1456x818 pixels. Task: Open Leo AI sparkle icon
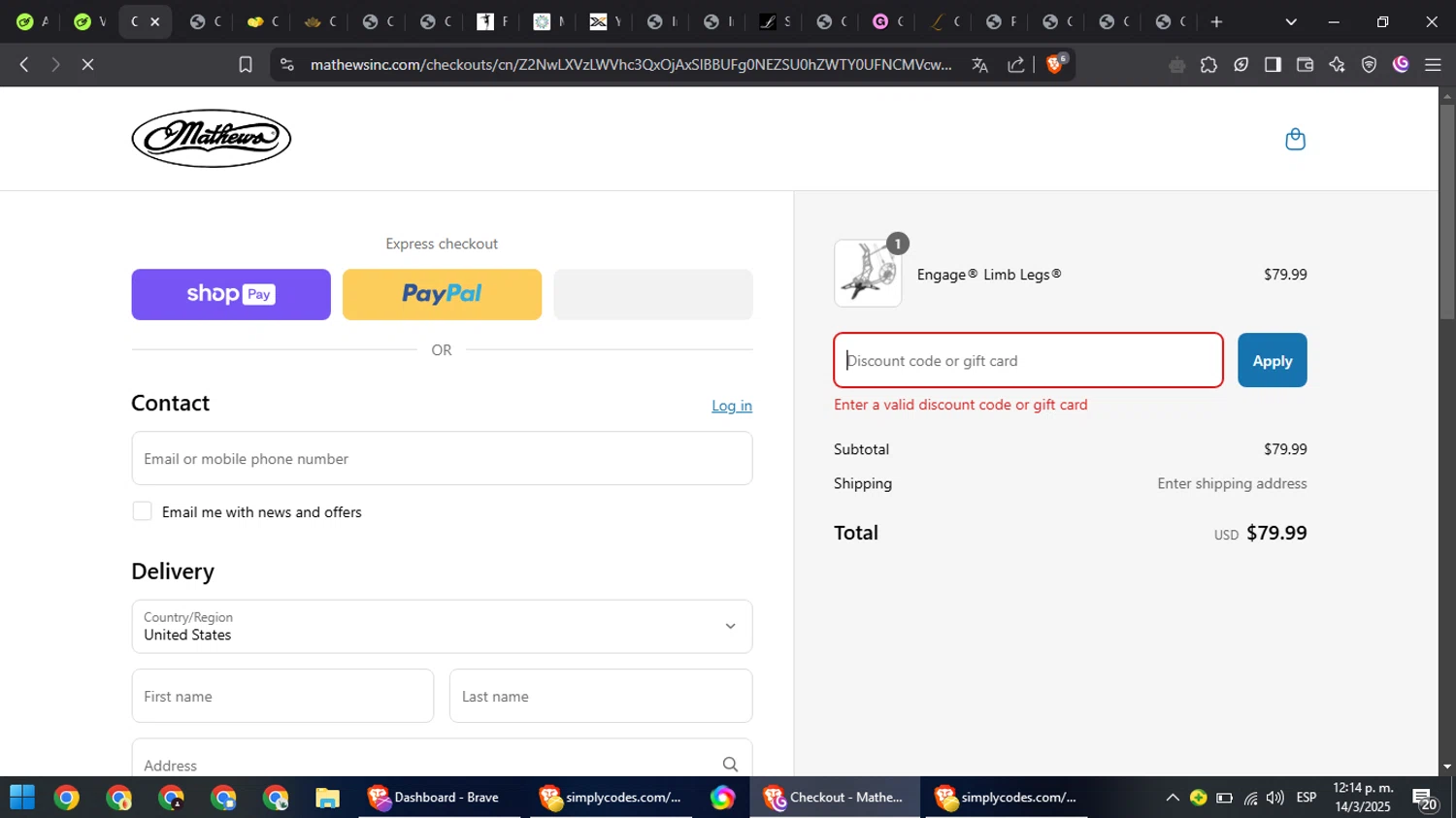pyautogui.click(x=1337, y=65)
